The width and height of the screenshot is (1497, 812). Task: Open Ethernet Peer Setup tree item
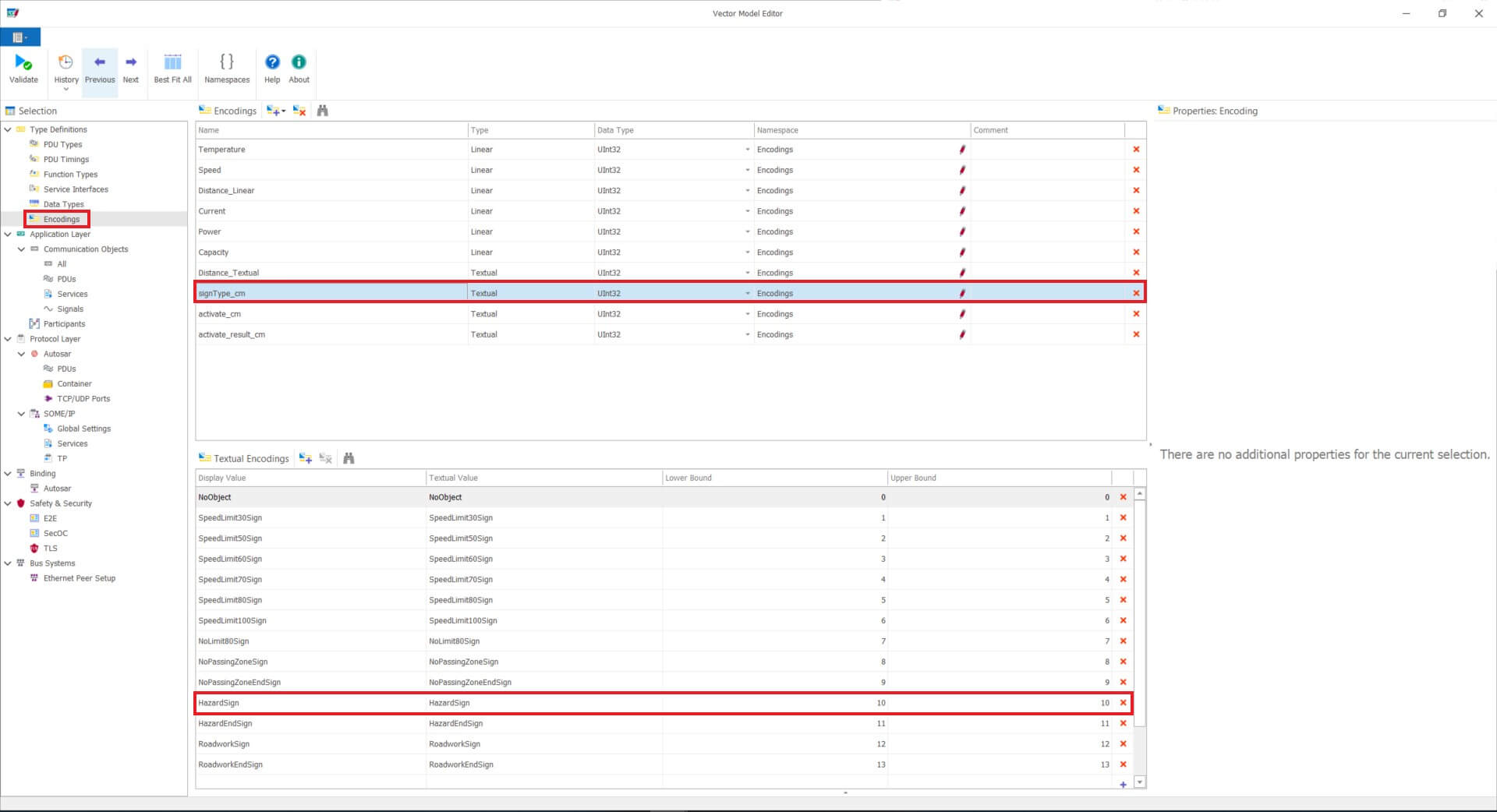79,578
